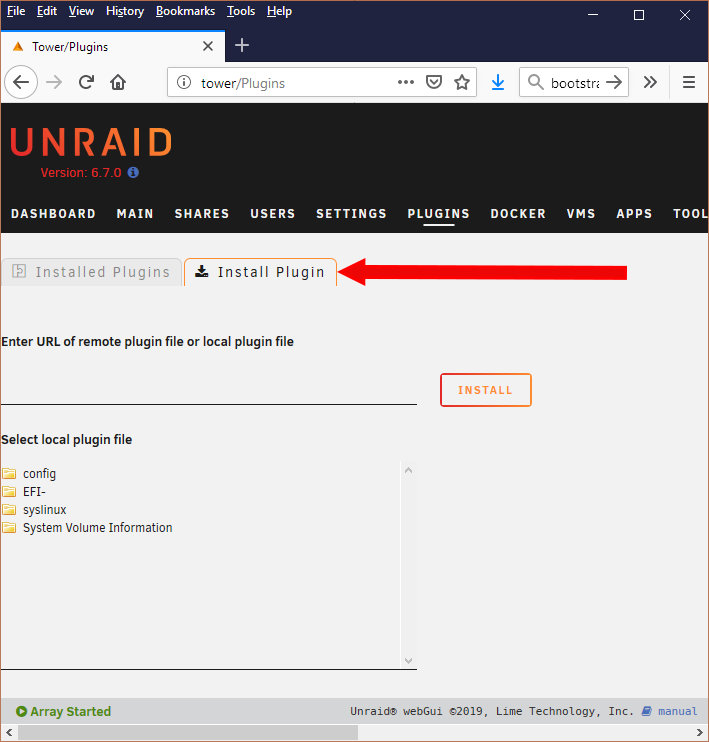Image resolution: width=709 pixels, height=742 pixels.
Task: Show site information icon in address bar
Action: (x=184, y=82)
